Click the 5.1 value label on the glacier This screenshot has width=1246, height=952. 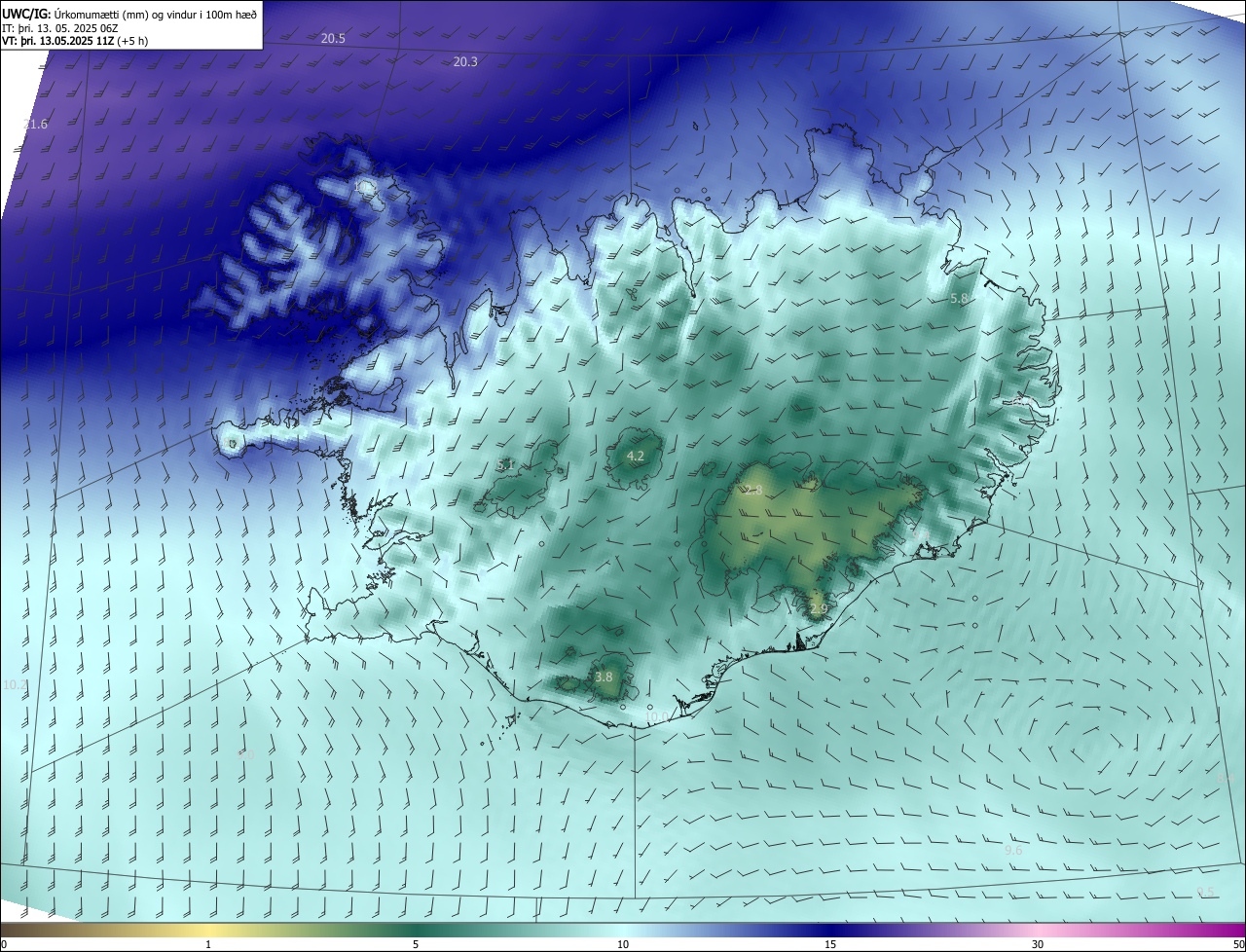(505, 465)
